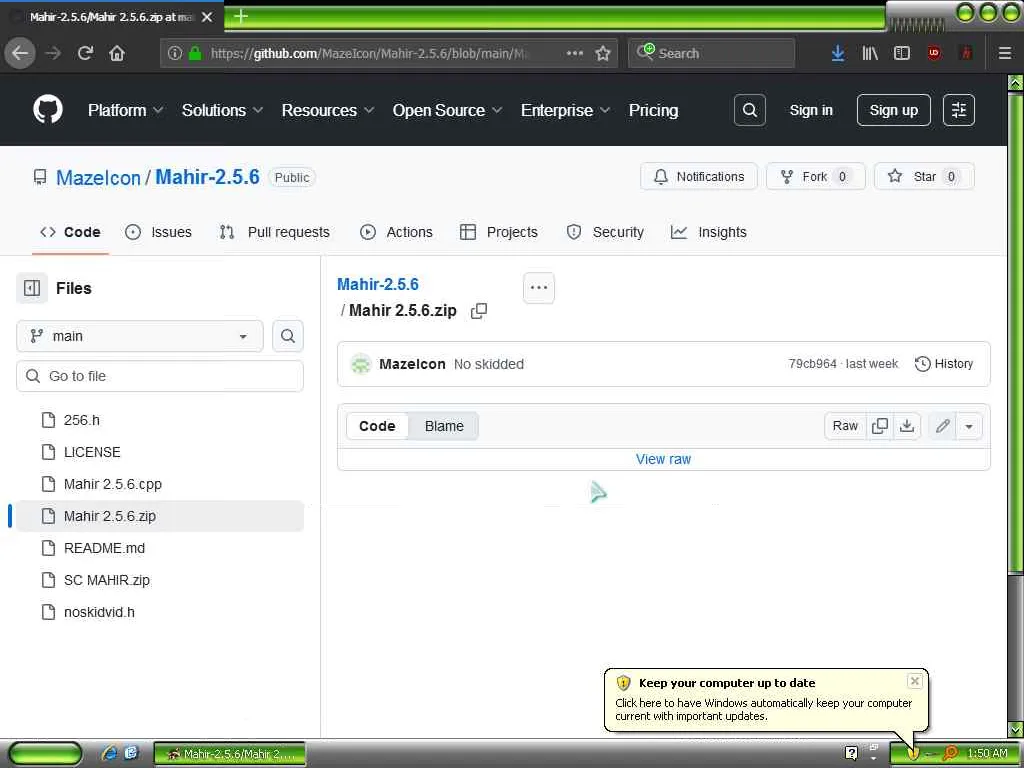1024x768 pixels.
Task: Open more edit options dropdown arrow
Action: click(x=969, y=426)
